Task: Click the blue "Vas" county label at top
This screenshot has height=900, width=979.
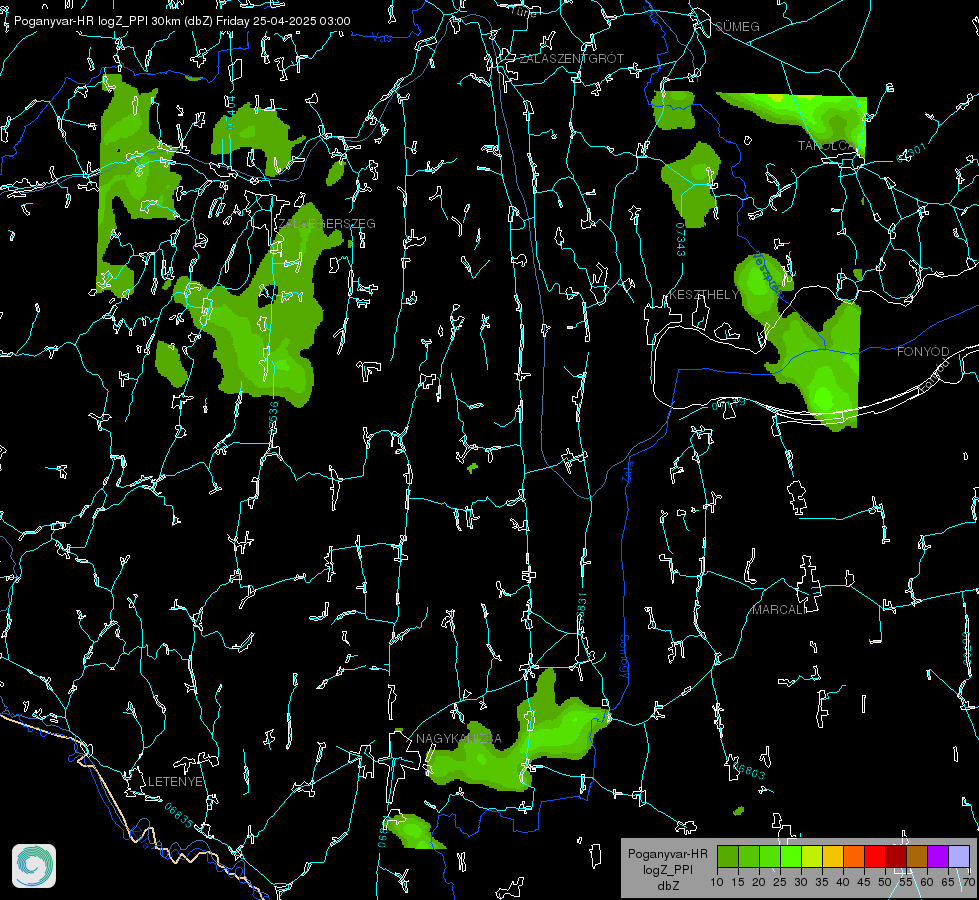Action: (x=381, y=38)
